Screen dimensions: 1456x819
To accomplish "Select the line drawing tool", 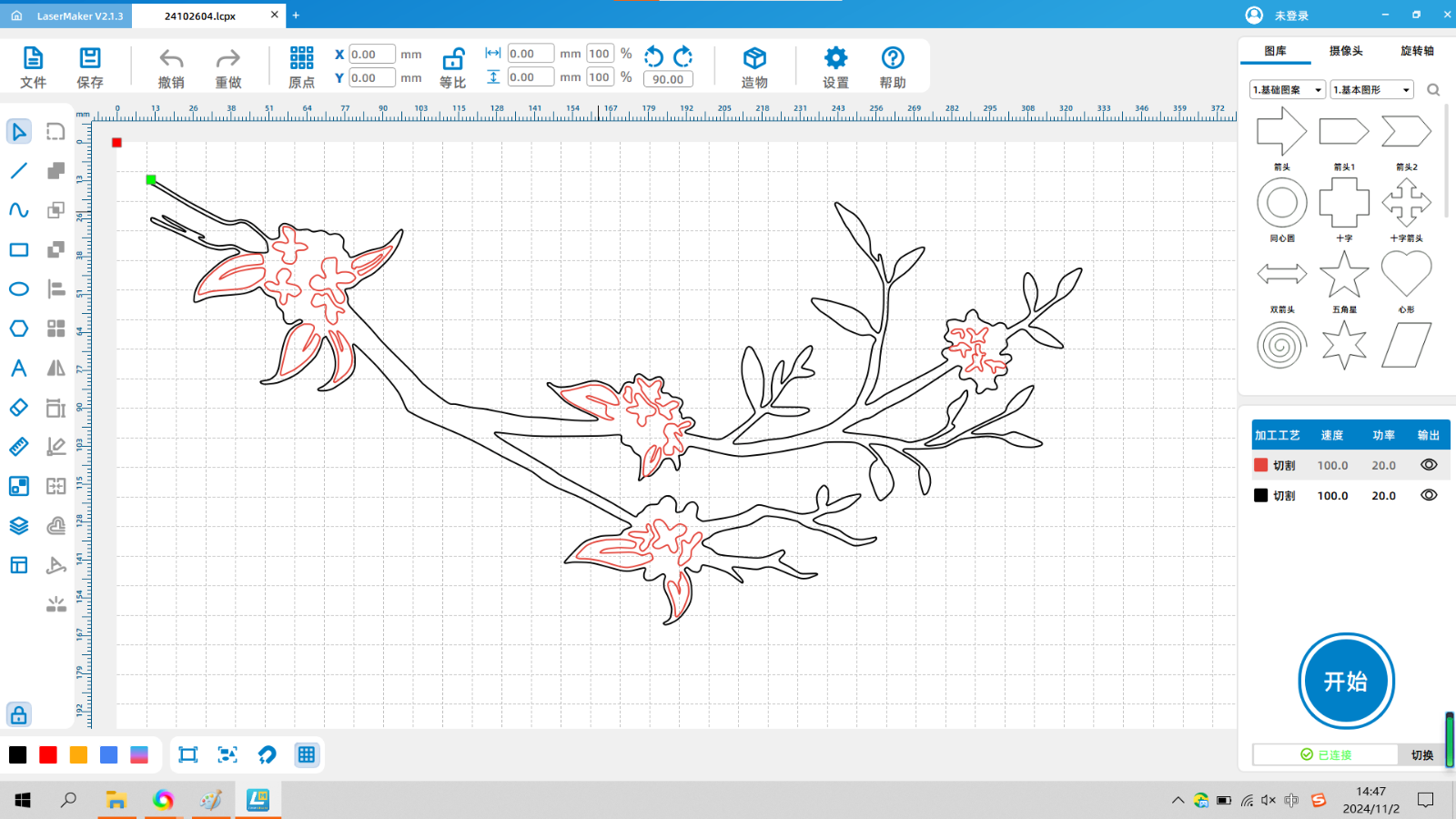I will 18,171.
